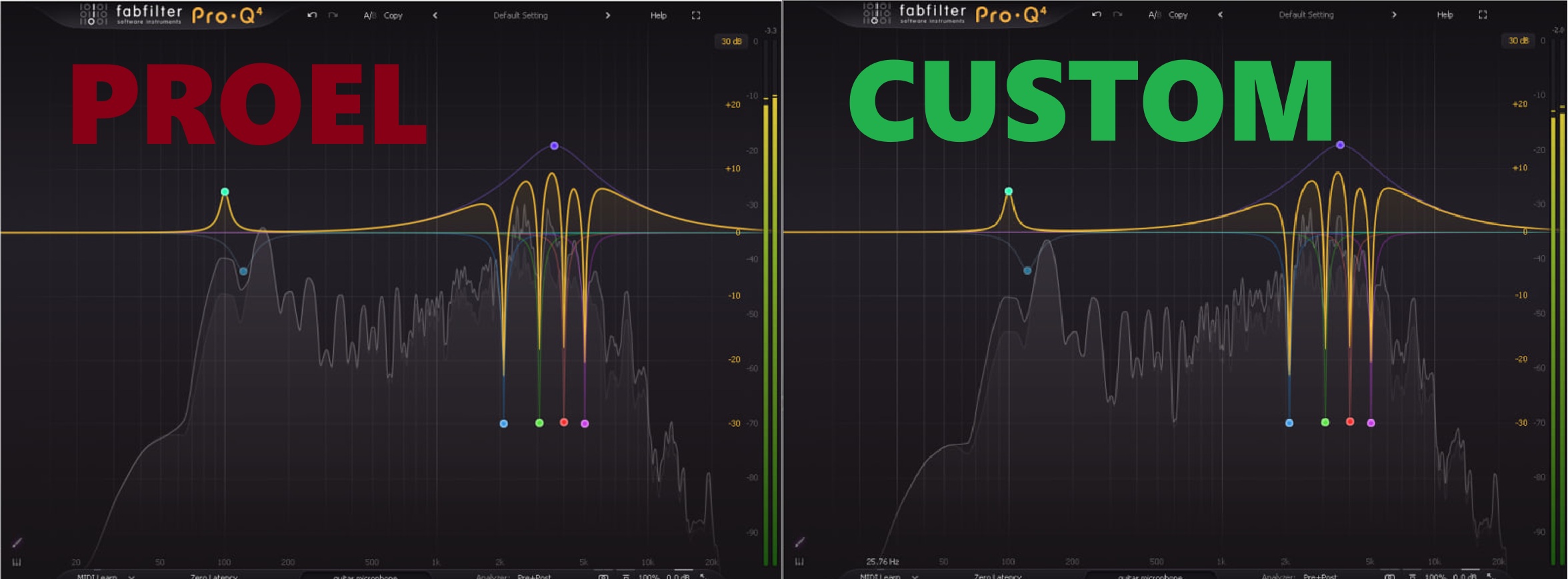Show piano keyboard display in PROEL window
The height and width of the screenshot is (579, 1568).
coord(17,562)
